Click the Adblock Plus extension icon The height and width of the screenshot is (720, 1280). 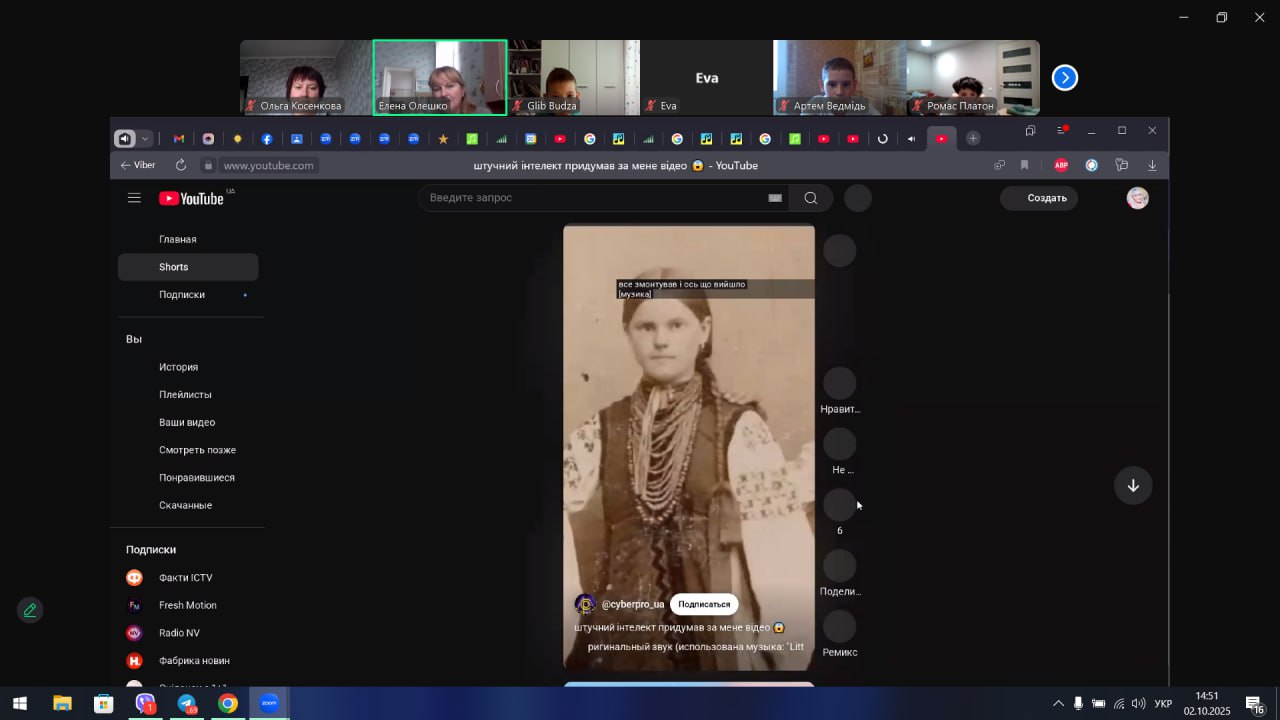1061,165
